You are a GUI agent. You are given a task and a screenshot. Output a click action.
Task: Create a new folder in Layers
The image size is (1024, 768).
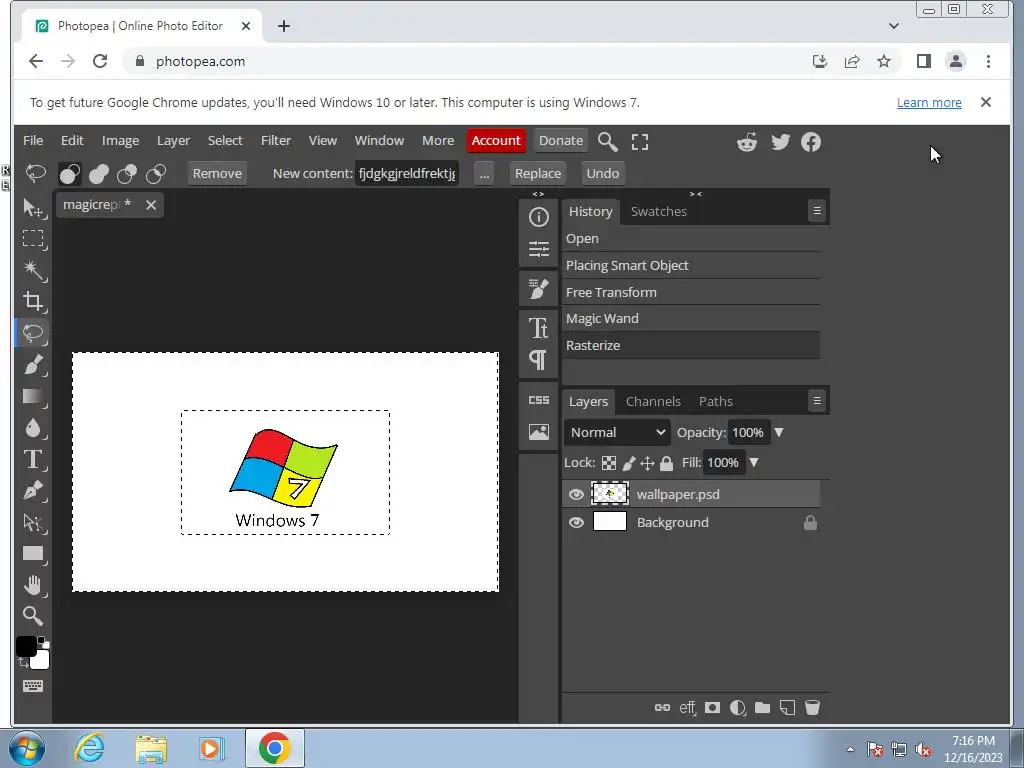[762, 707]
